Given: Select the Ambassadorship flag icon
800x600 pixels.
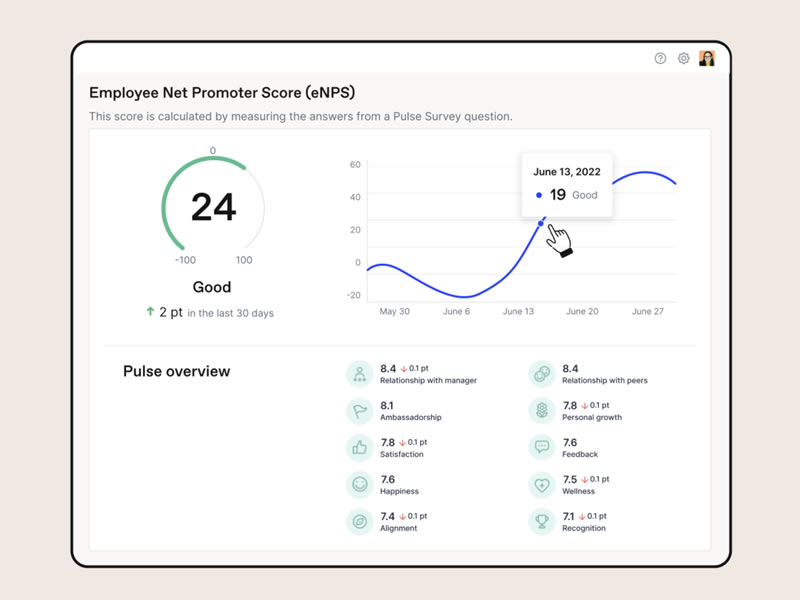Looking at the screenshot, I should [359, 411].
